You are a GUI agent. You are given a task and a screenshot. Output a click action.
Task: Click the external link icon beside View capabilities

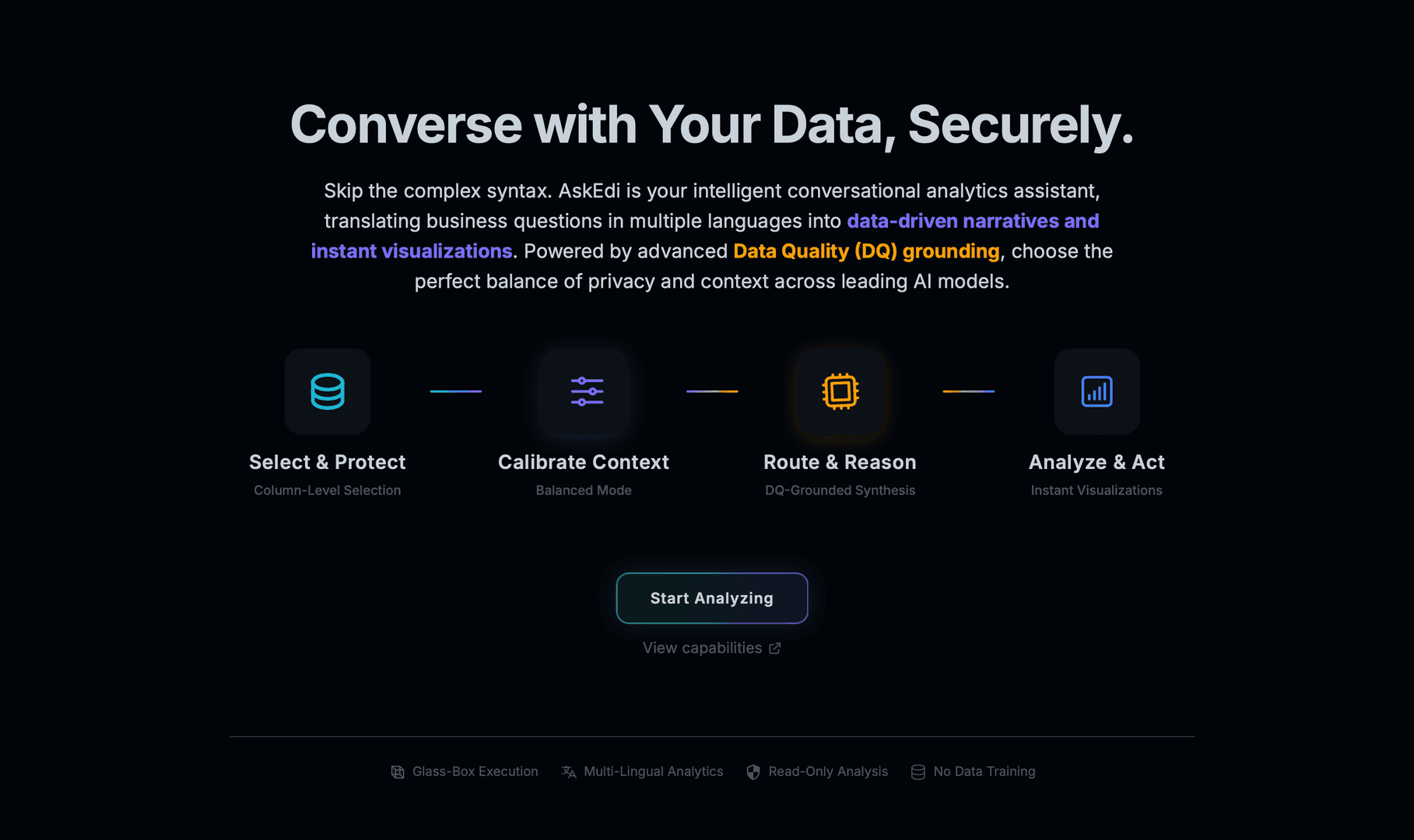point(775,649)
